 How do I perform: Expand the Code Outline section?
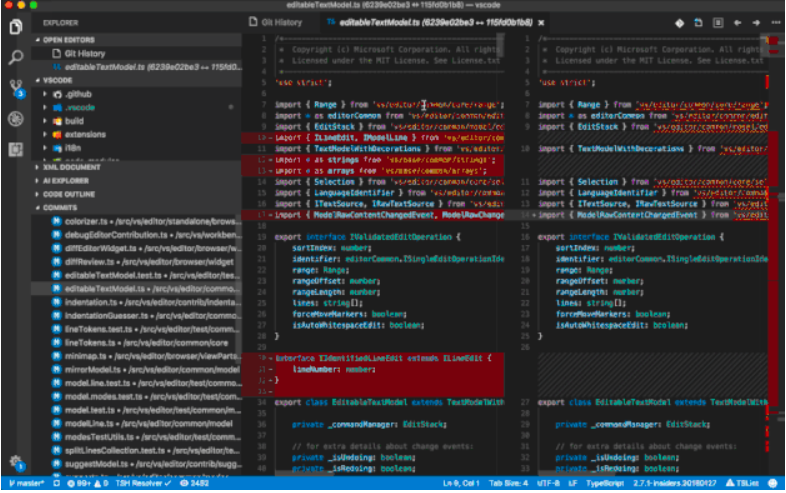click(x=67, y=193)
